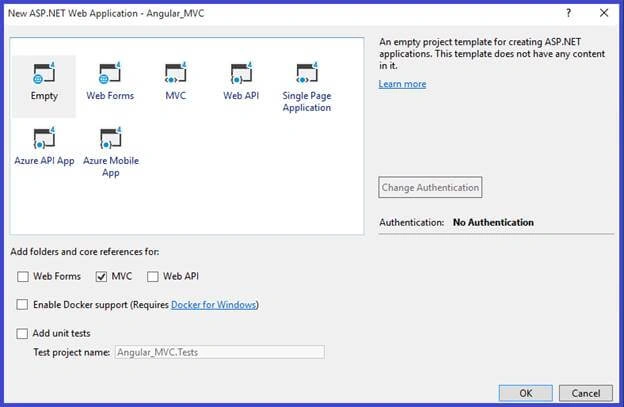The height and width of the screenshot is (407, 624).
Task: Click the Authentication: label
Action: [411, 222]
